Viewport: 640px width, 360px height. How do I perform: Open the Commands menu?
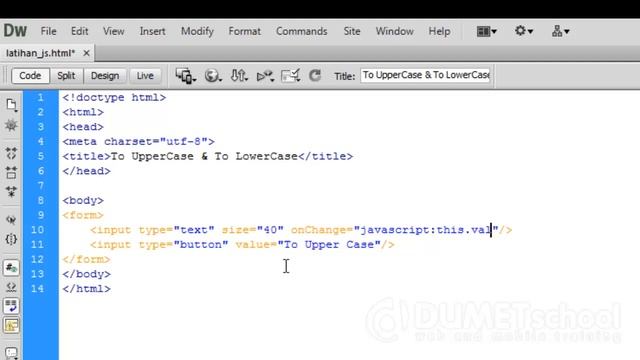(302, 31)
